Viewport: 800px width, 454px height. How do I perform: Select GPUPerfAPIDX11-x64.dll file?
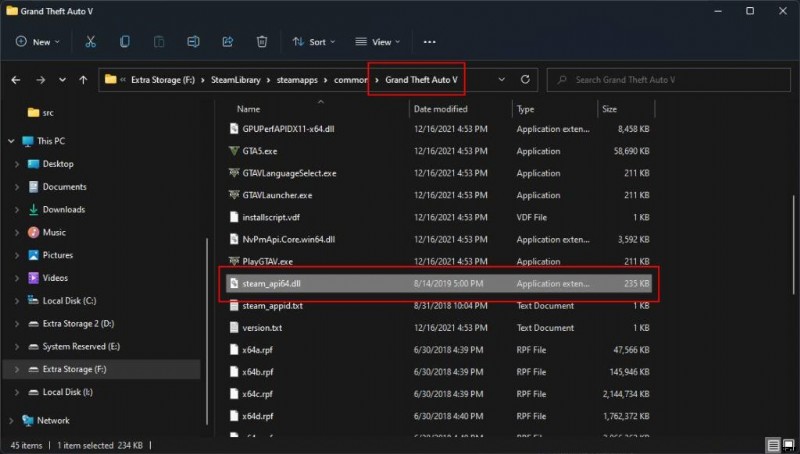click(288, 129)
